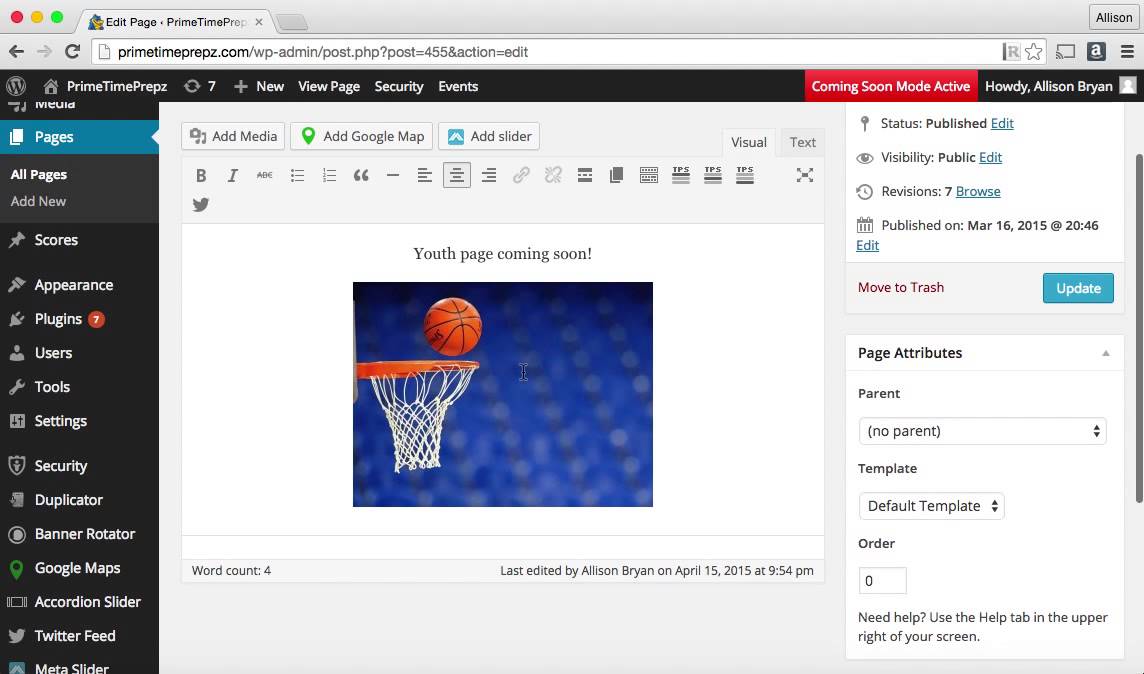This screenshot has width=1144, height=674.
Task: Open Security in the admin bar
Action: (x=399, y=86)
